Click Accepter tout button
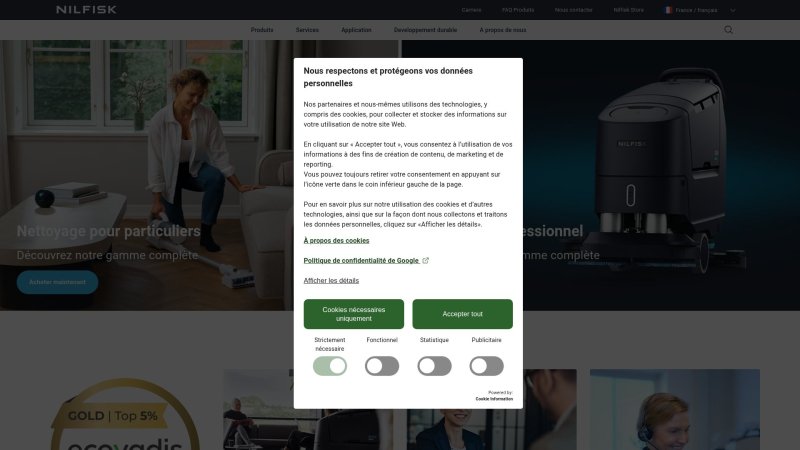This screenshot has width=800, height=450. tap(462, 314)
